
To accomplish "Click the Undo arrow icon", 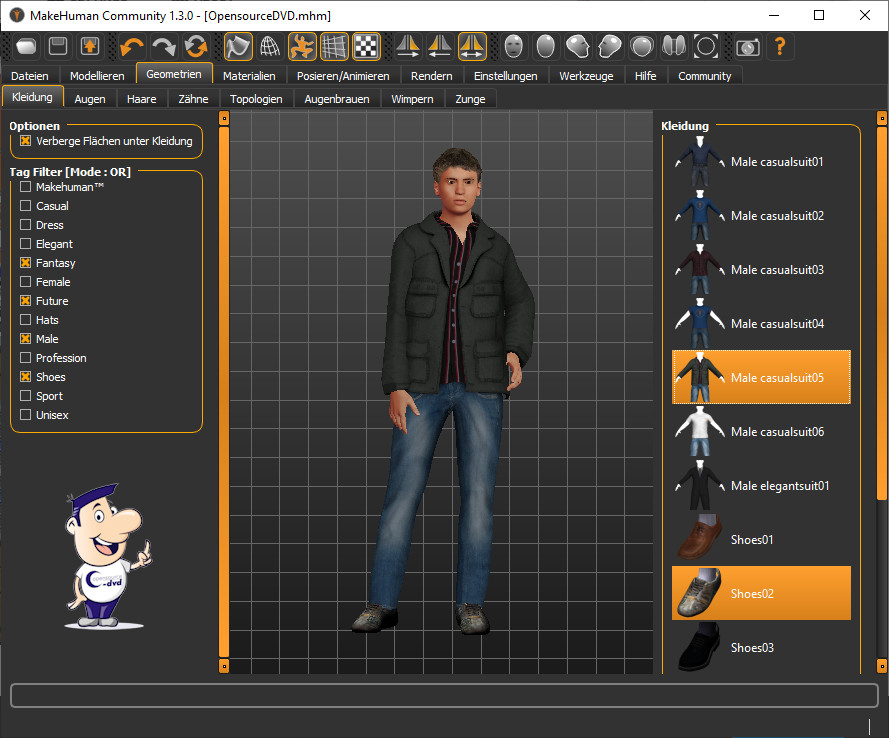I will pos(132,47).
